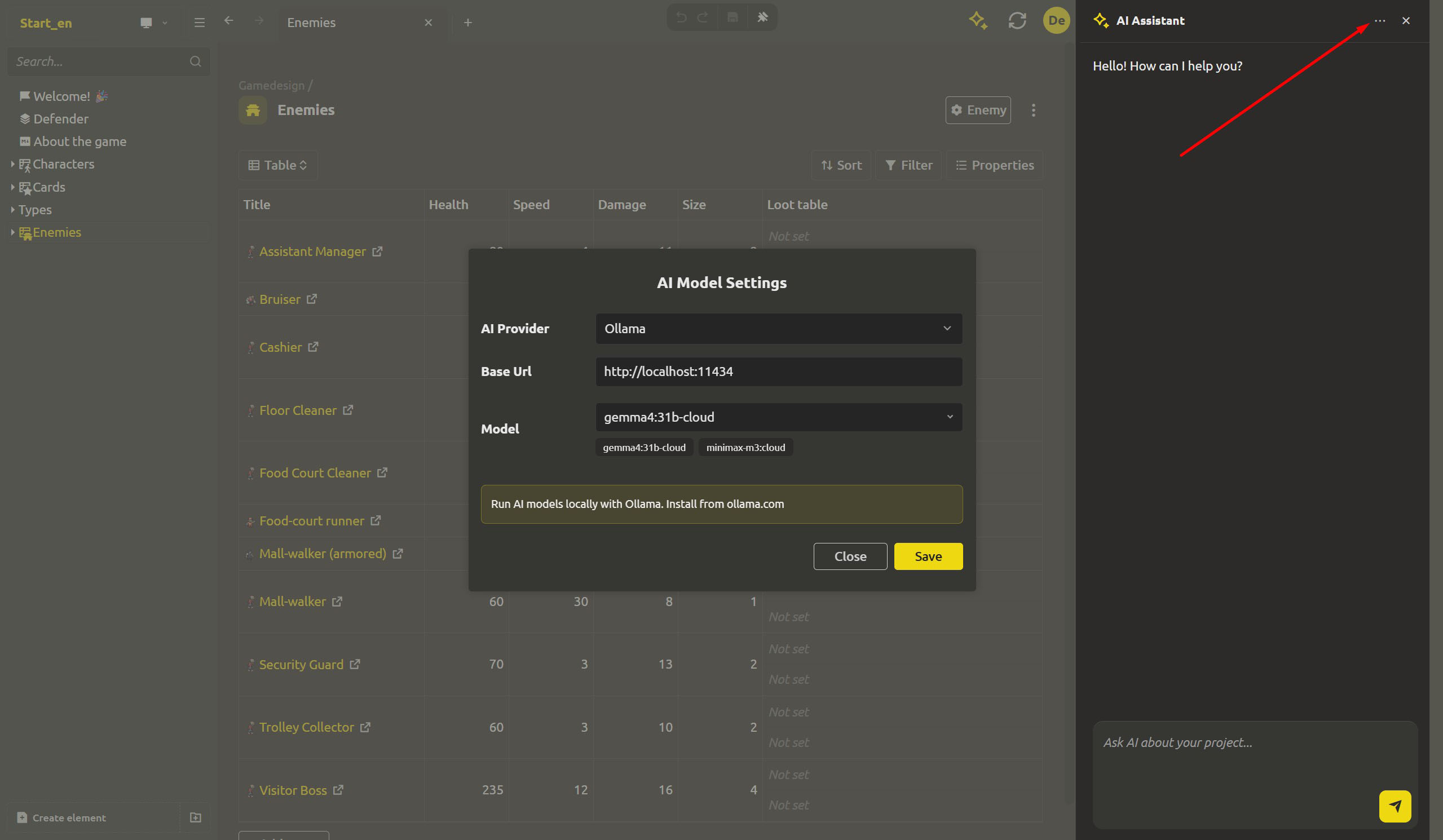Open the Table view selector

pos(278,165)
